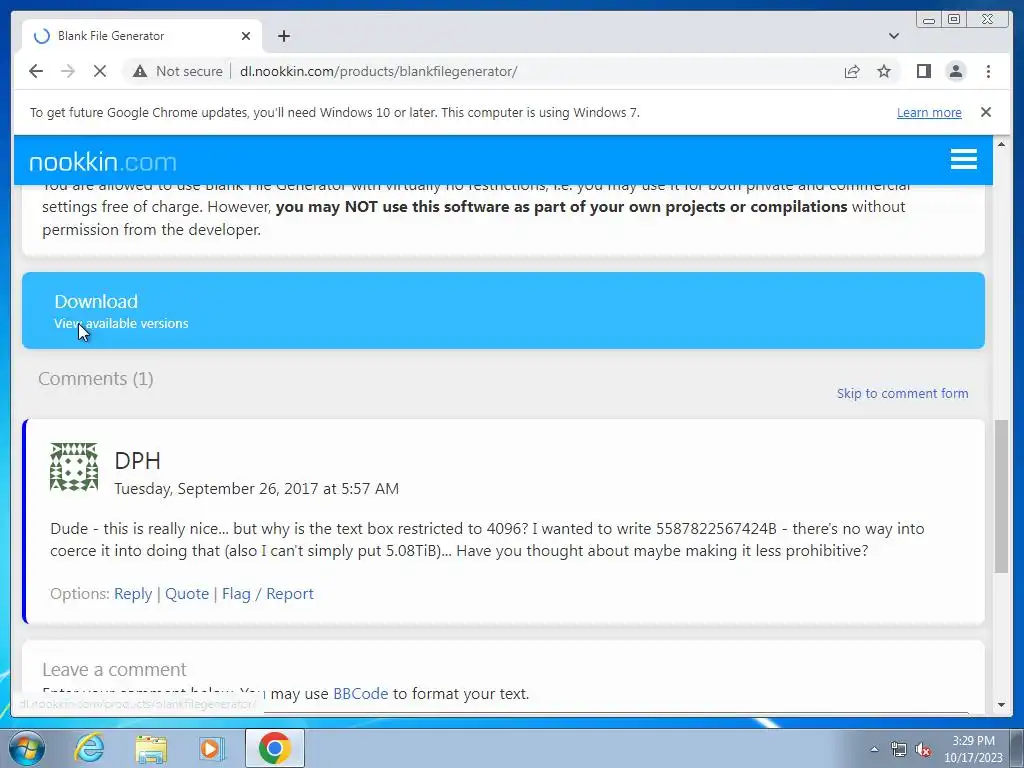
Task: Dismiss the Chrome update notice
Action: [x=985, y=112]
